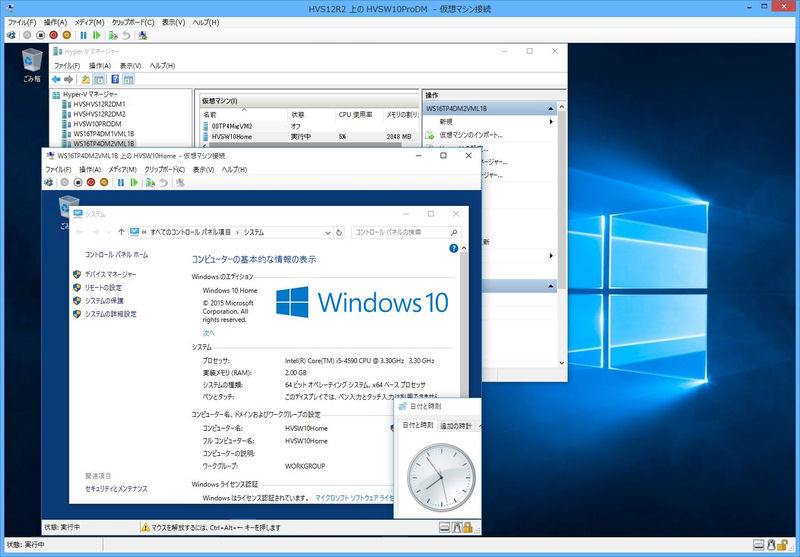The height and width of the screenshot is (557, 800).
Task: Click keyboard icon in HVSW10Home status bar
Action: (444, 527)
